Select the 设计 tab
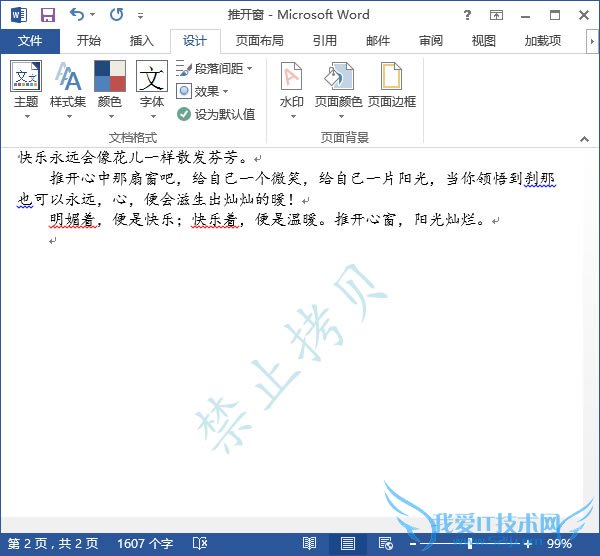 coord(195,41)
